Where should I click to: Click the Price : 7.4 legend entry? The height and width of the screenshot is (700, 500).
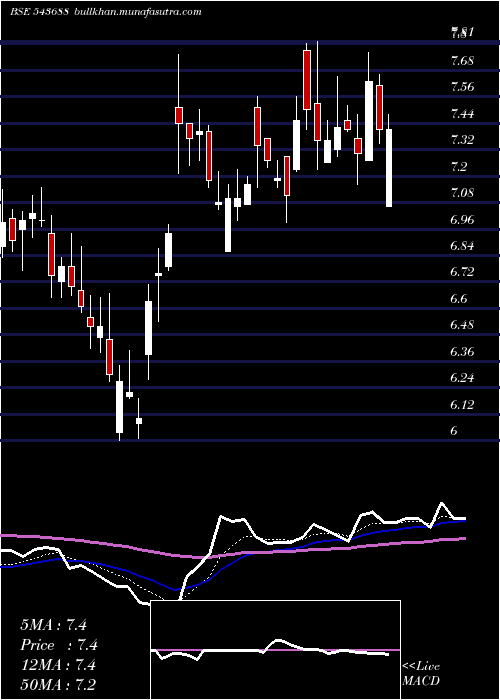[x=59, y=645]
